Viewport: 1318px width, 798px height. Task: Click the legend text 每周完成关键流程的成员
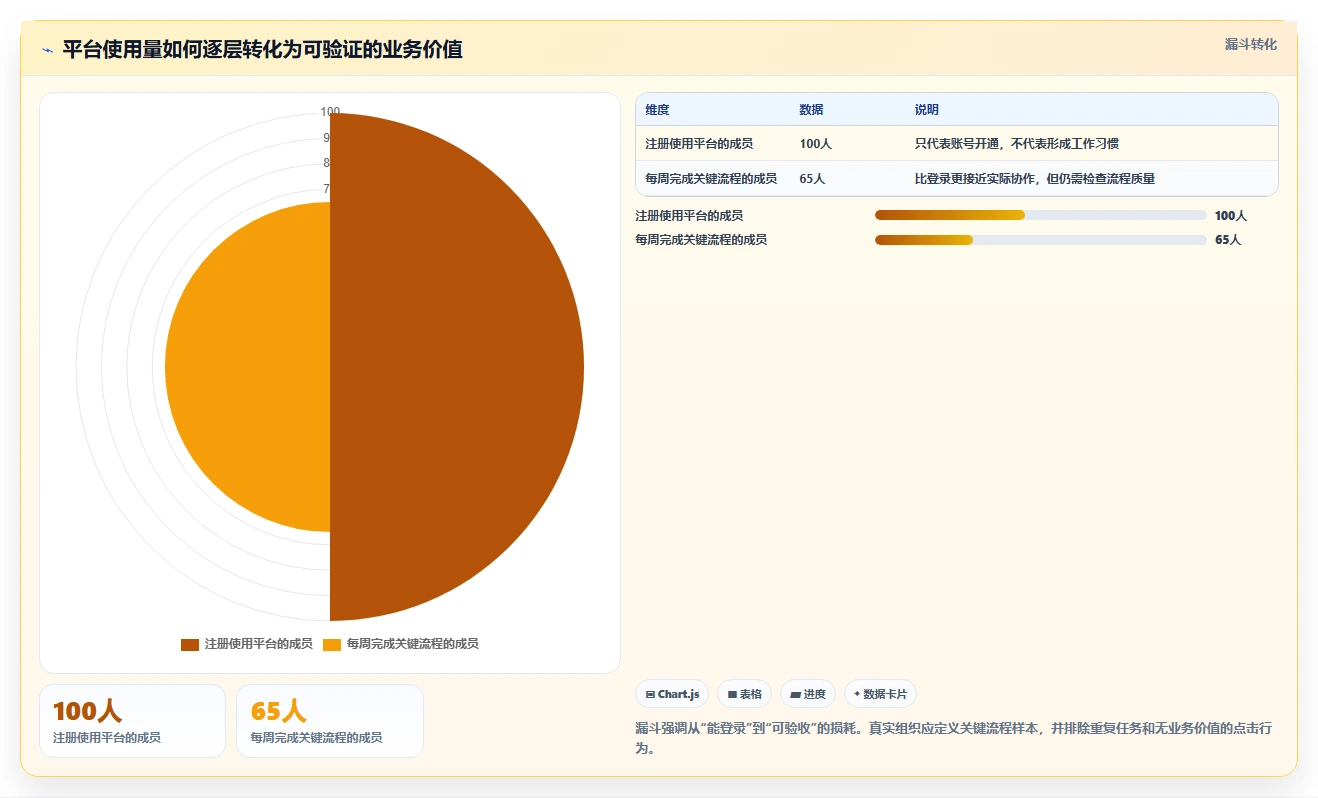pos(413,644)
